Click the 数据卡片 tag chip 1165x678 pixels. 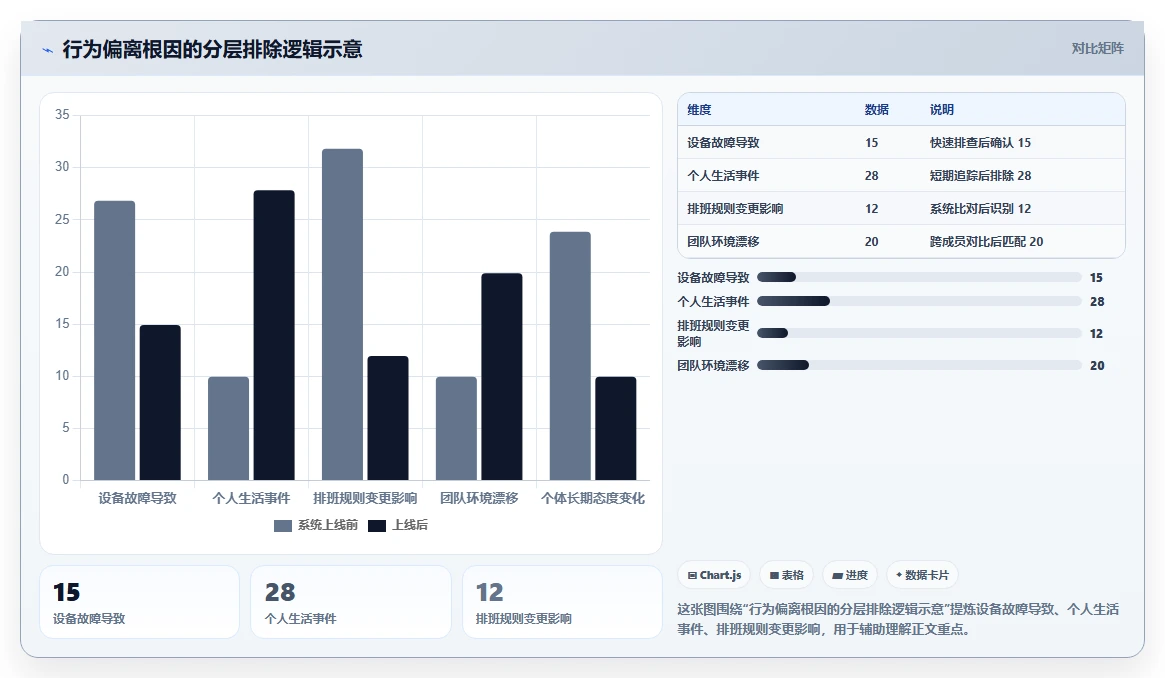922,575
